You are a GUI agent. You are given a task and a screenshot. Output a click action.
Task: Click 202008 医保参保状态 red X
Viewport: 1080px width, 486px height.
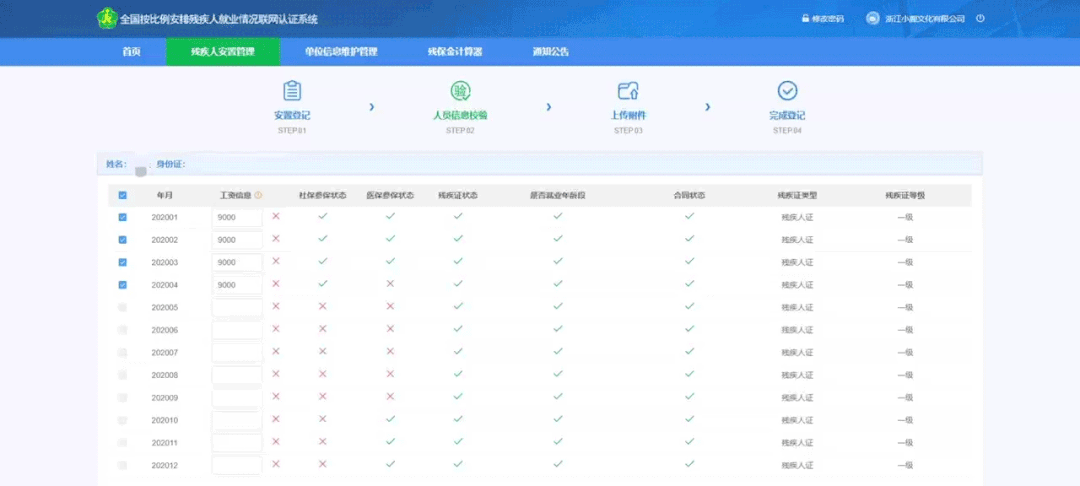click(390, 374)
